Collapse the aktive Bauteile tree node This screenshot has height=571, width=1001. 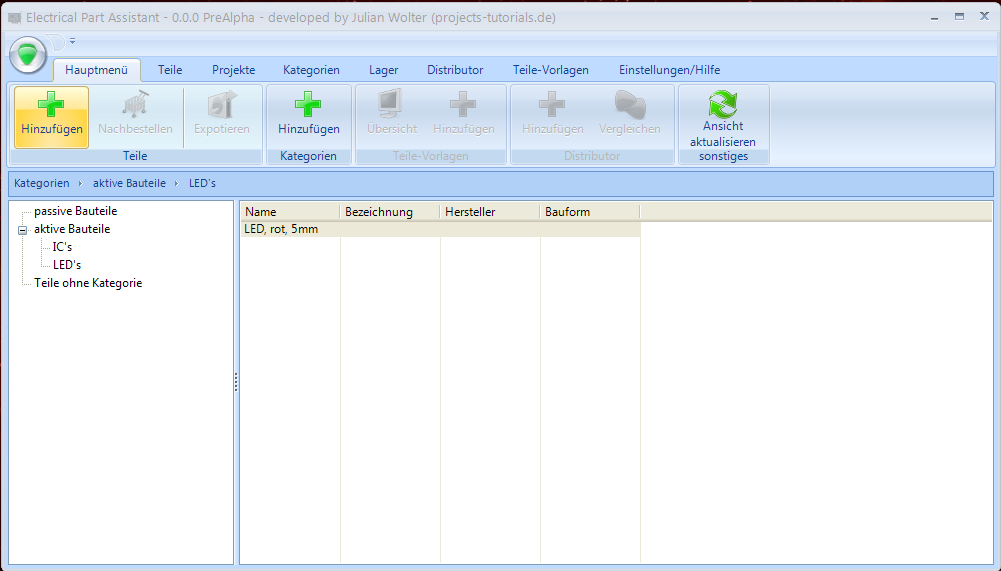click(22, 230)
